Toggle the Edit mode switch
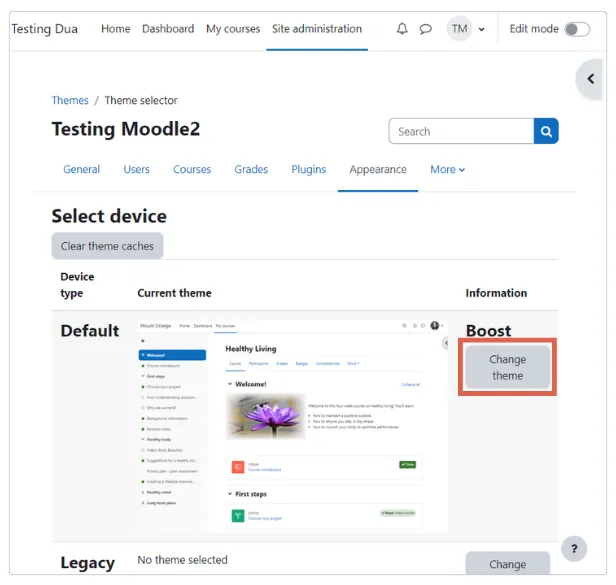This screenshot has height=585, width=616. coord(577,29)
